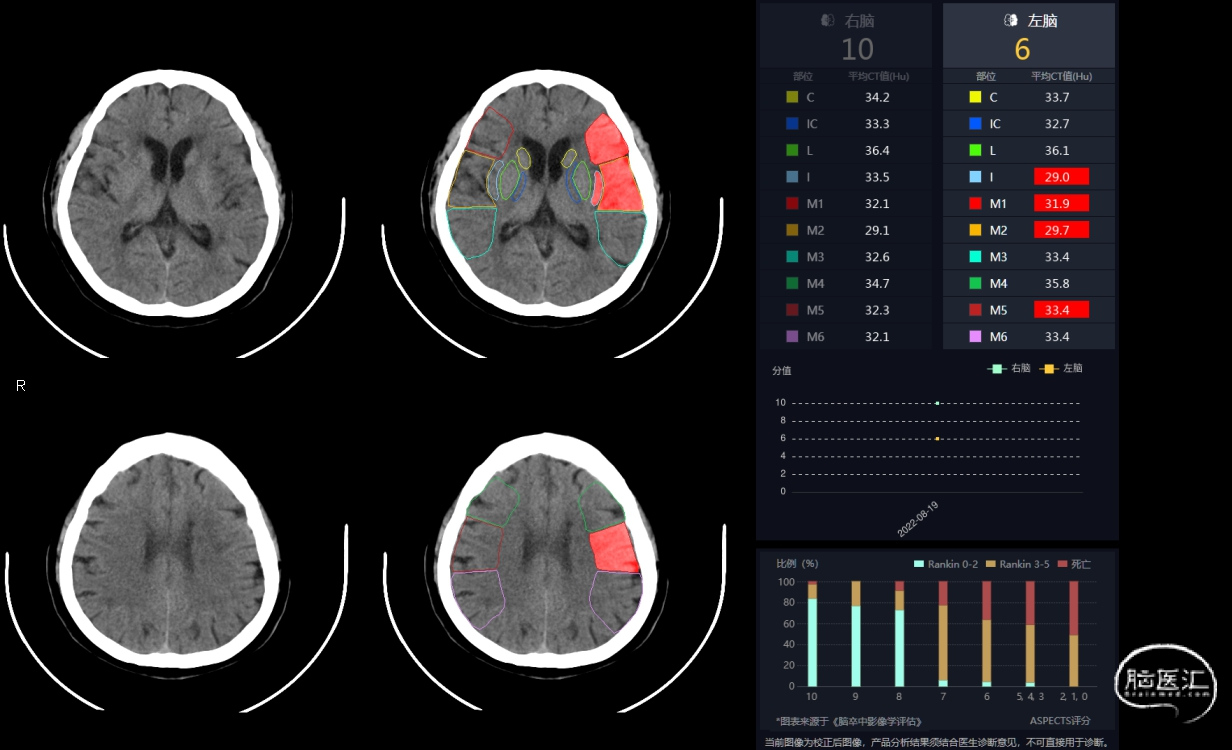1232x750 pixels.
Task: Select the 右脑 tab with score 10
Action: pyautogui.click(x=845, y=35)
